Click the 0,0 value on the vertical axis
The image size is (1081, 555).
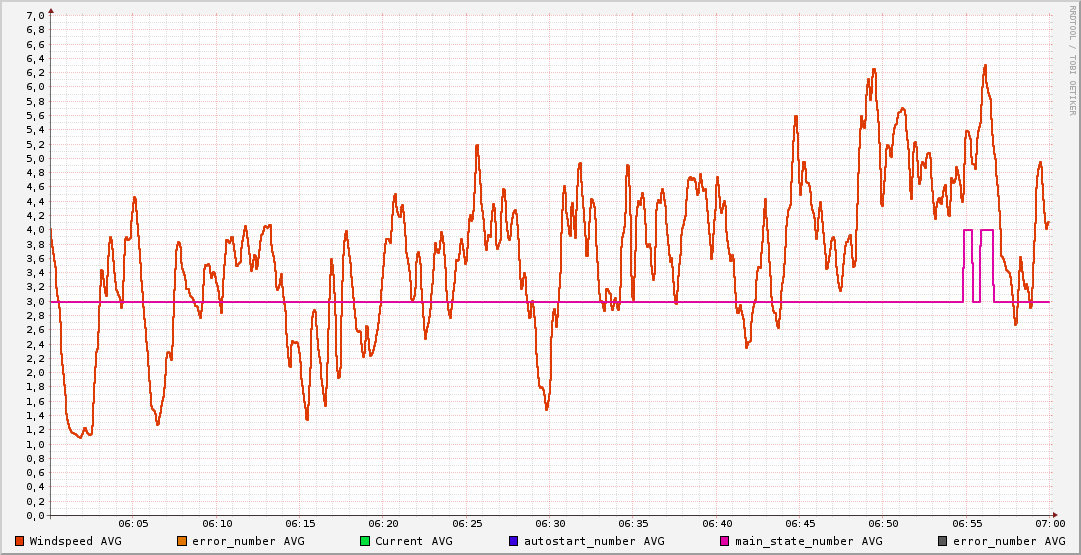tap(34, 516)
